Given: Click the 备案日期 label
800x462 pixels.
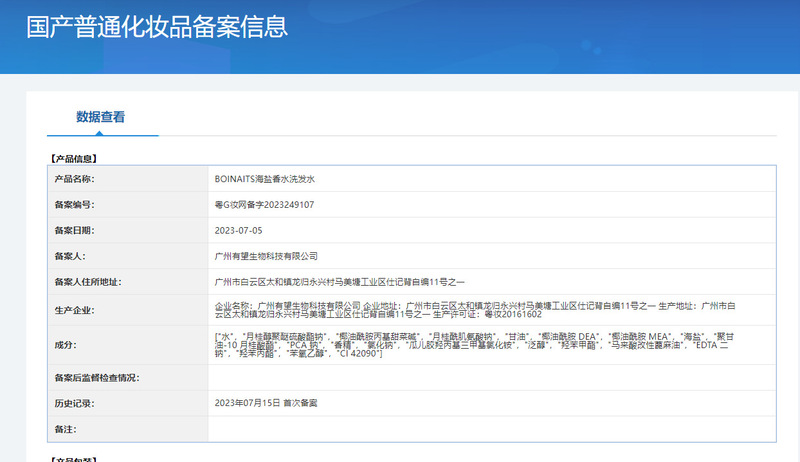Looking at the screenshot, I should (74, 230).
